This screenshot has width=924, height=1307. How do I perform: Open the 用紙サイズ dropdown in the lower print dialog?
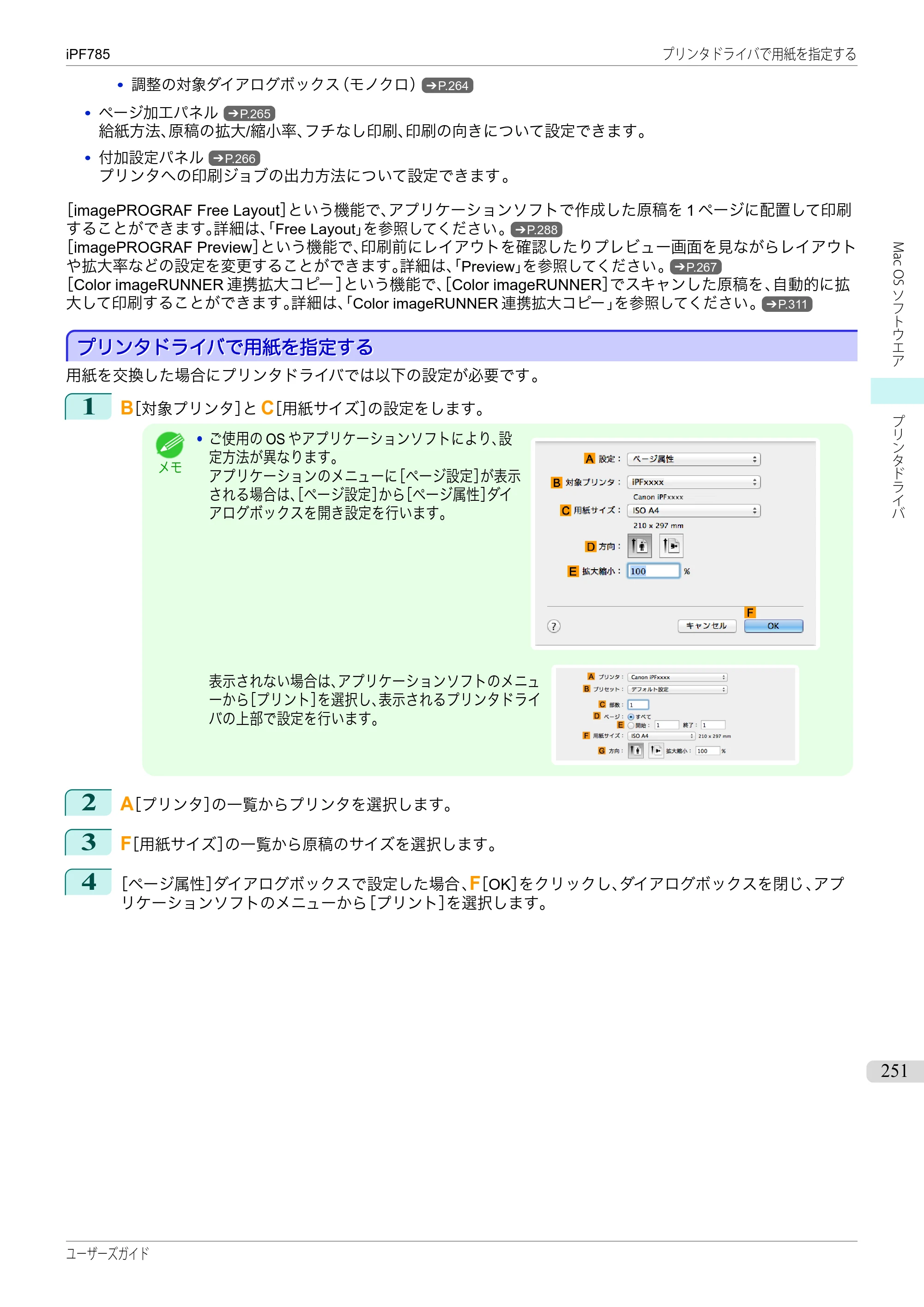pyautogui.click(x=662, y=736)
